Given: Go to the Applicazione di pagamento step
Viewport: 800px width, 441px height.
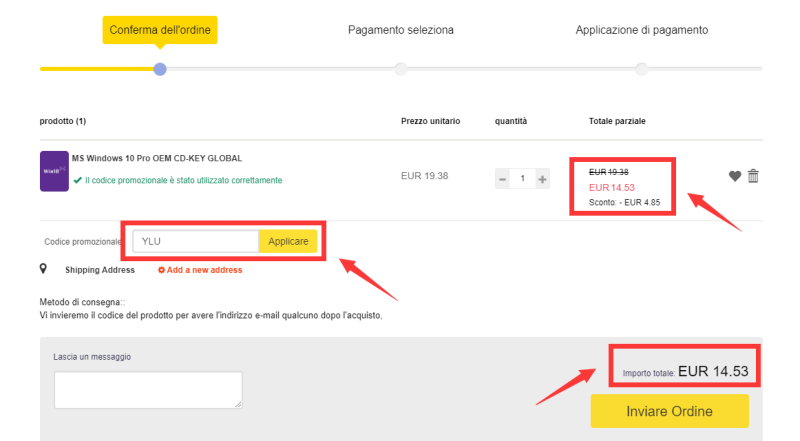Looking at the screenshot, I should click(641, 30).
